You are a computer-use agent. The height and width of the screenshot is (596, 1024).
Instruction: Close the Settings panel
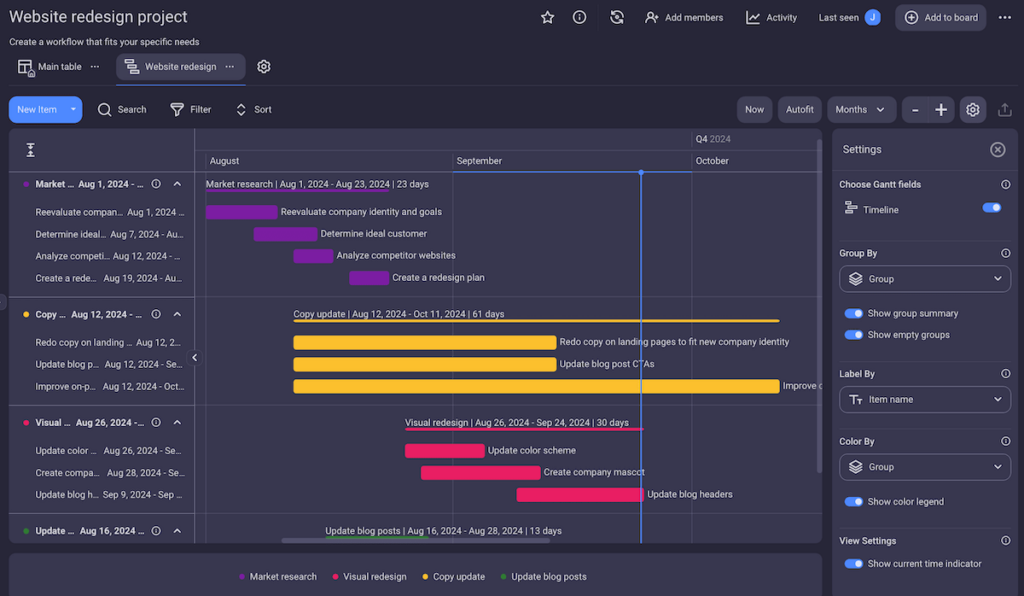(997, 149)
